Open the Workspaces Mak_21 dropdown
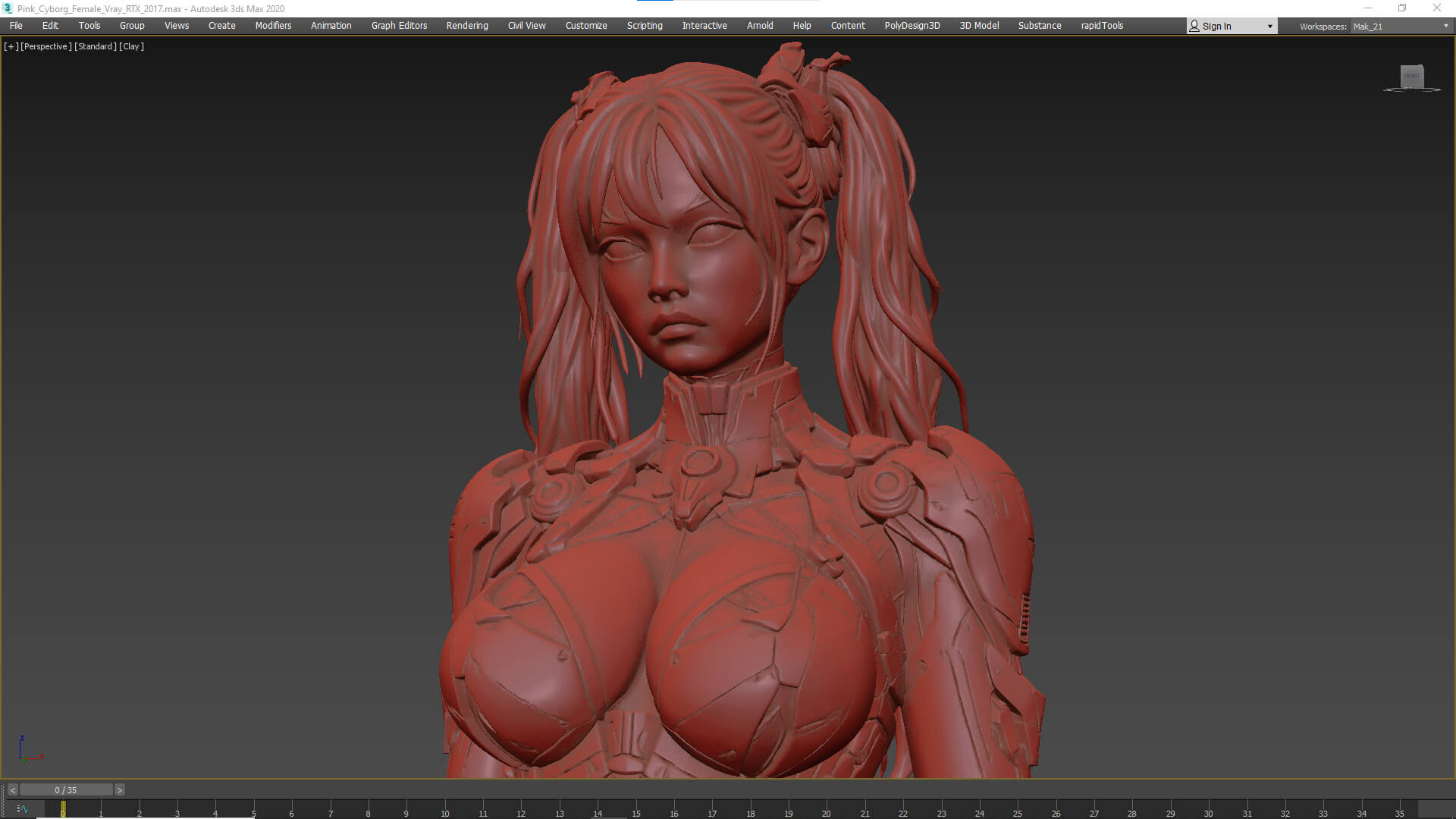This screenshot has height=819, width=1456. [x=1401, y=27]
